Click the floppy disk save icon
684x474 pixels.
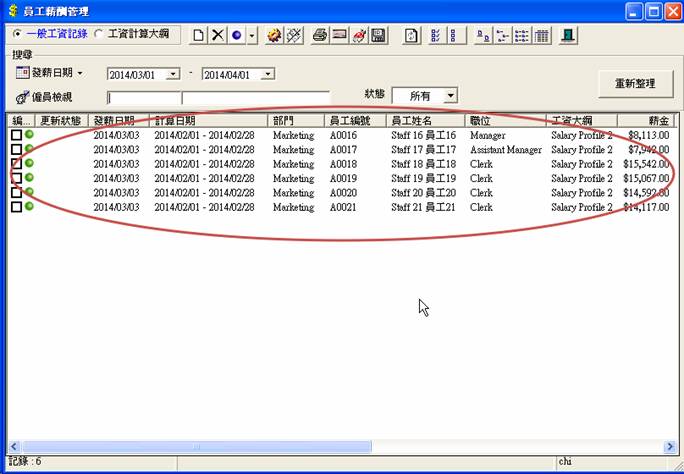[x=378, y=35]
